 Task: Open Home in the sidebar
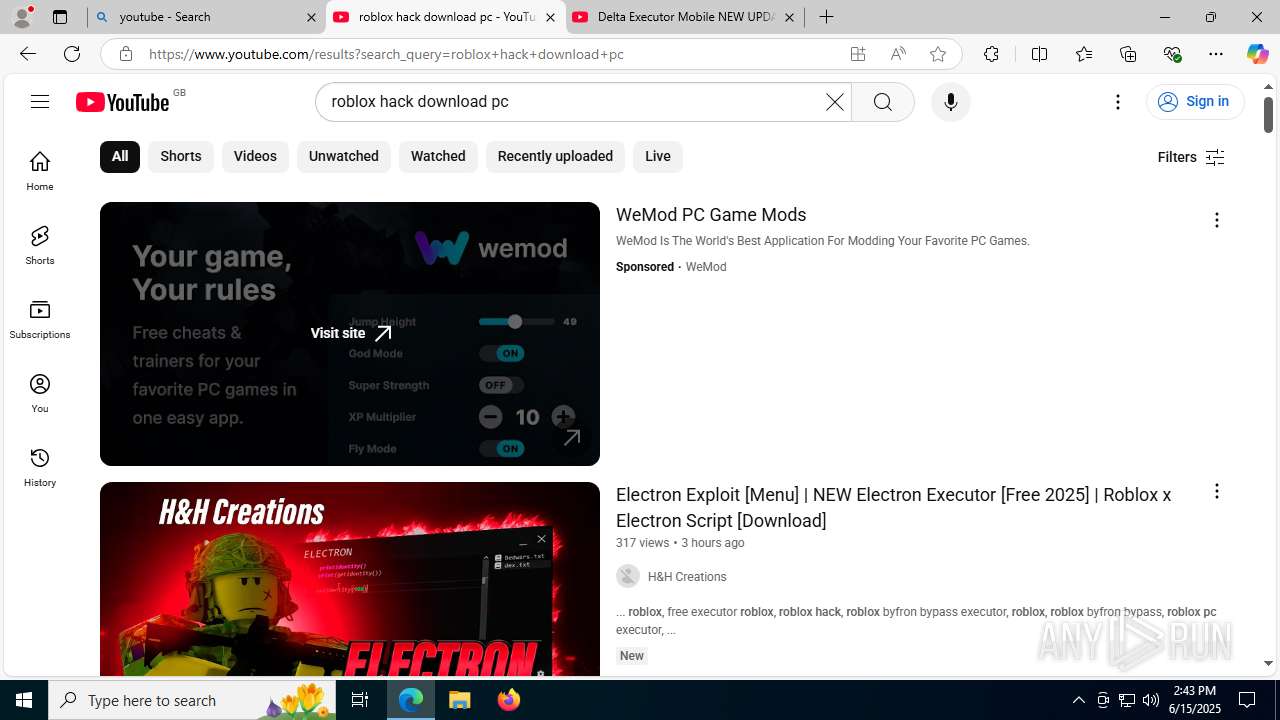point(40,170)
